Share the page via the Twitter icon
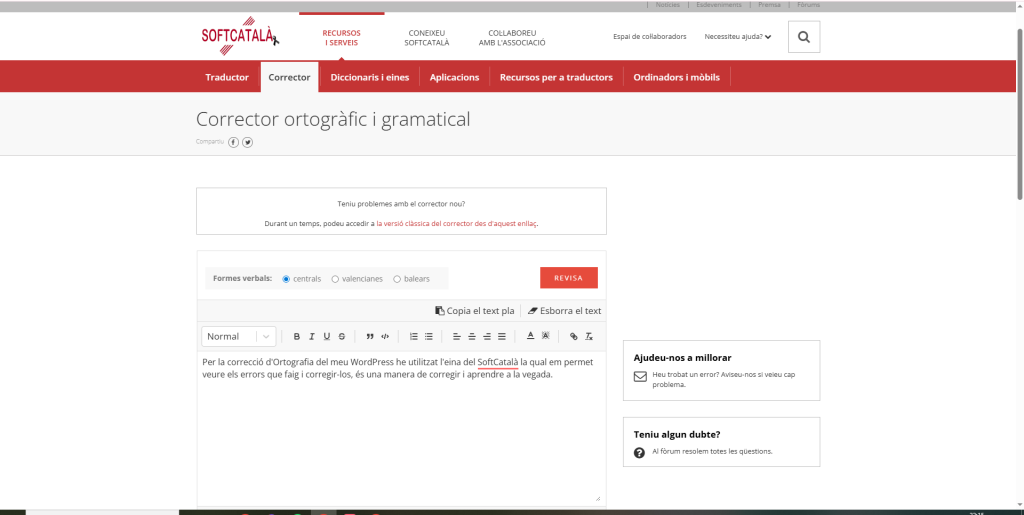1024x515 pixels. pos(248,142)
